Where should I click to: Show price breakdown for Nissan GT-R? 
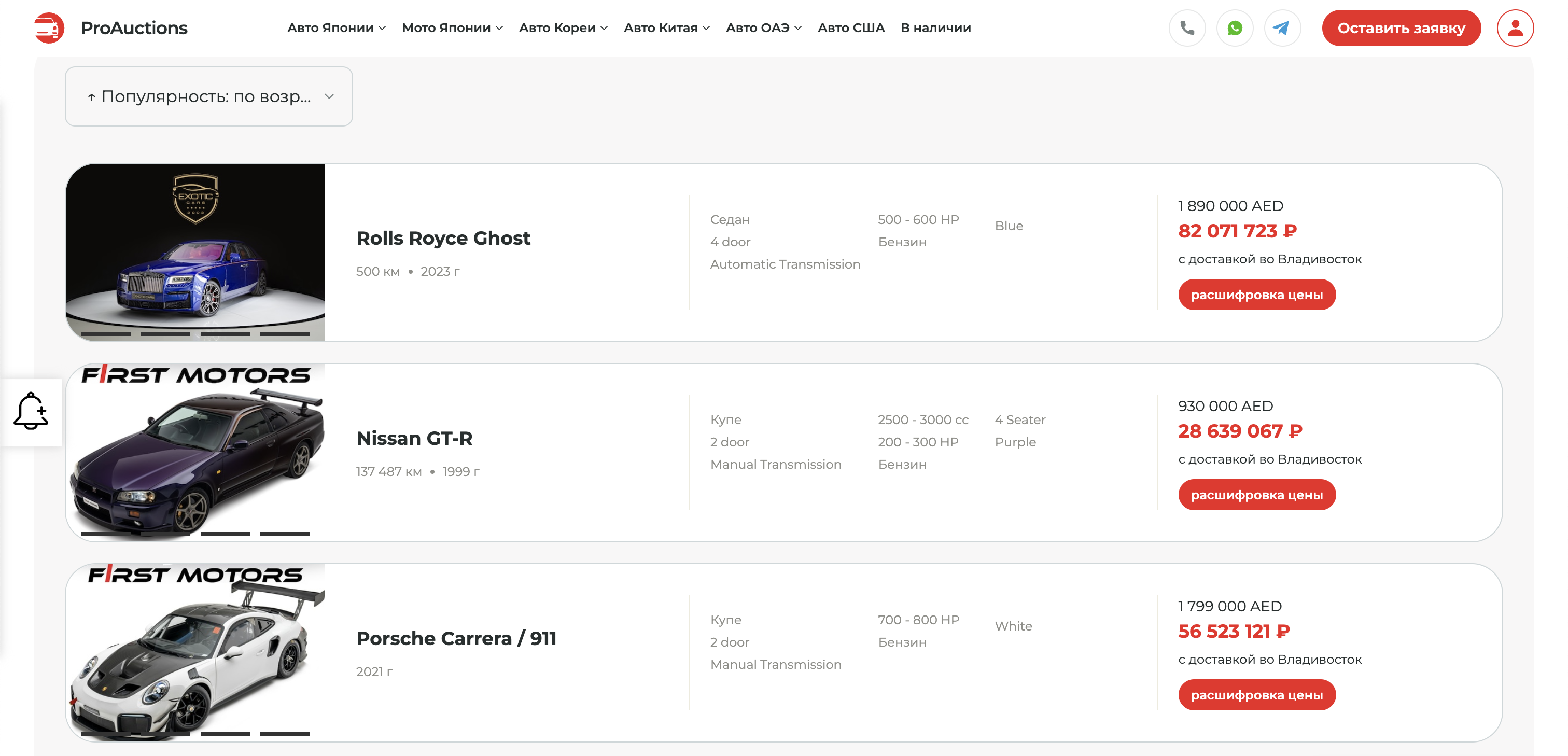click(x=1257, y=495)
